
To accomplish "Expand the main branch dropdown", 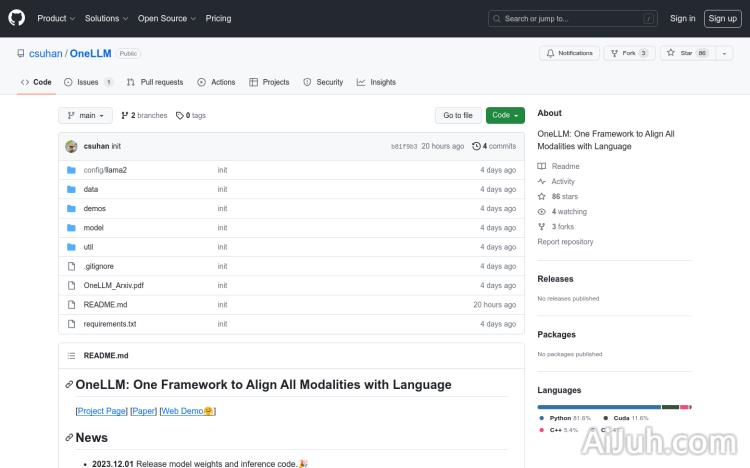I will pyautogui.click(x=85, y=115).
